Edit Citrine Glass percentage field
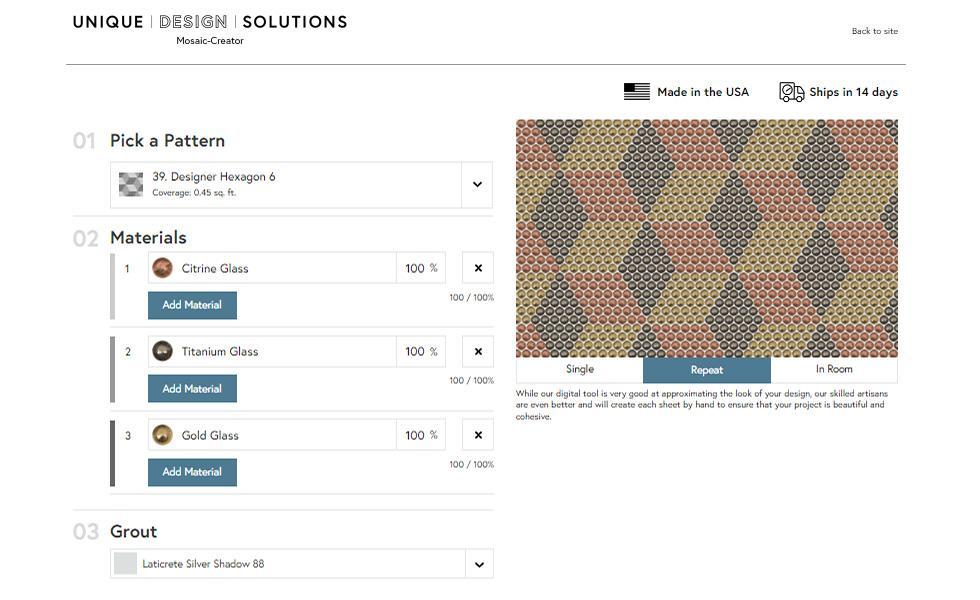Viewport: 980px width, 600px height. tap(421, 268)
